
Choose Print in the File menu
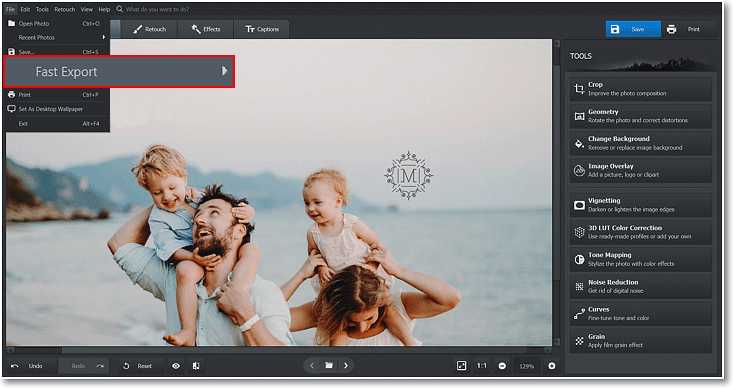point(57,94)
